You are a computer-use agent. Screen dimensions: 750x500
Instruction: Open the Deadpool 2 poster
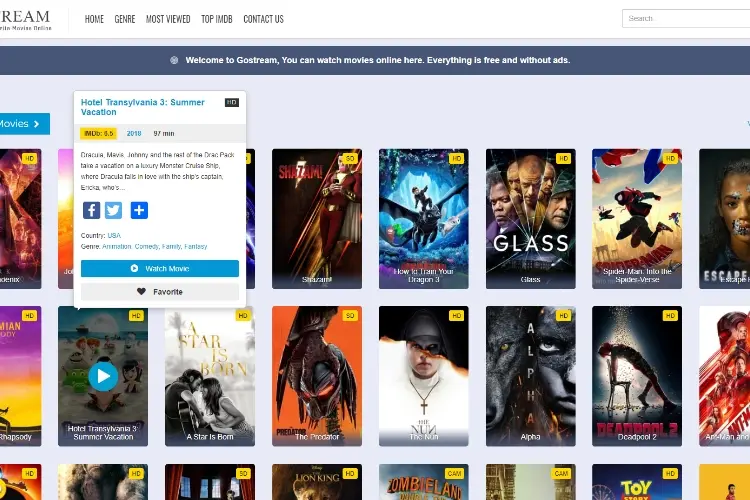coord(637,376)
